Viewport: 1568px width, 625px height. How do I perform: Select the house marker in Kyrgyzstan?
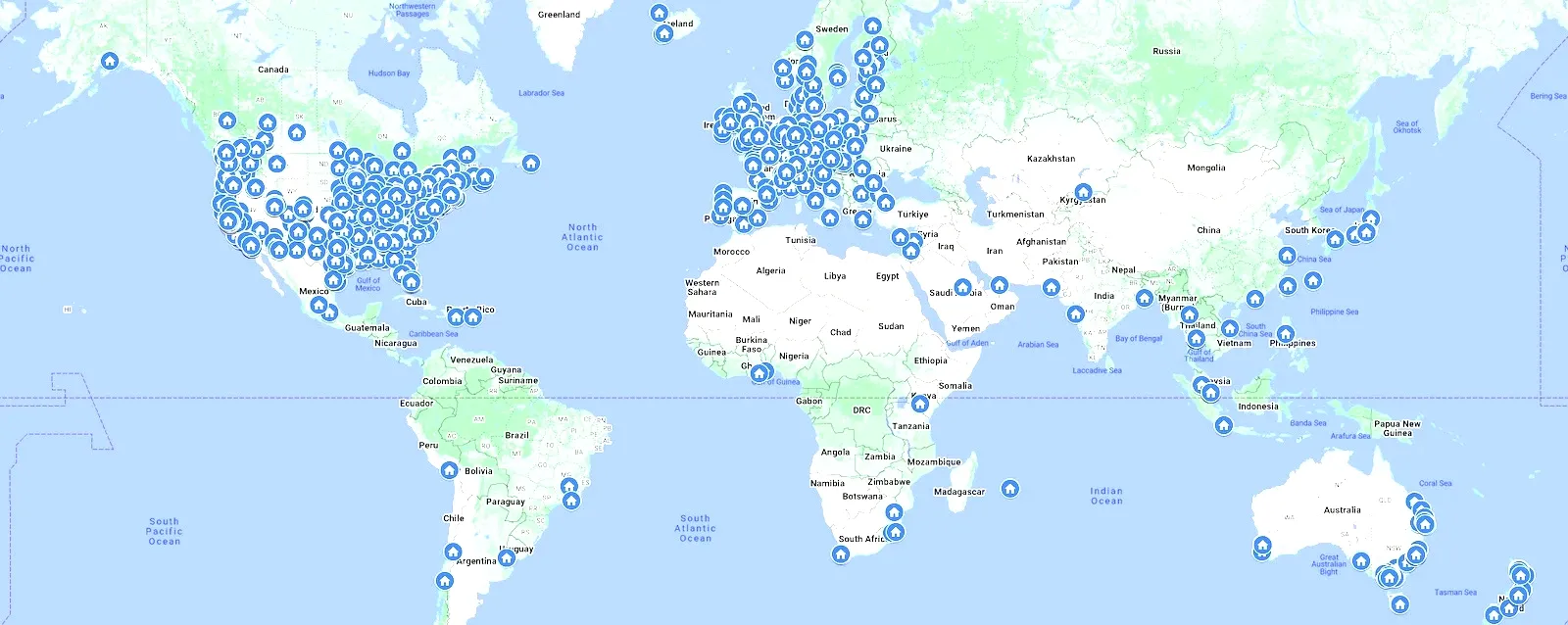click(1083, 192)
